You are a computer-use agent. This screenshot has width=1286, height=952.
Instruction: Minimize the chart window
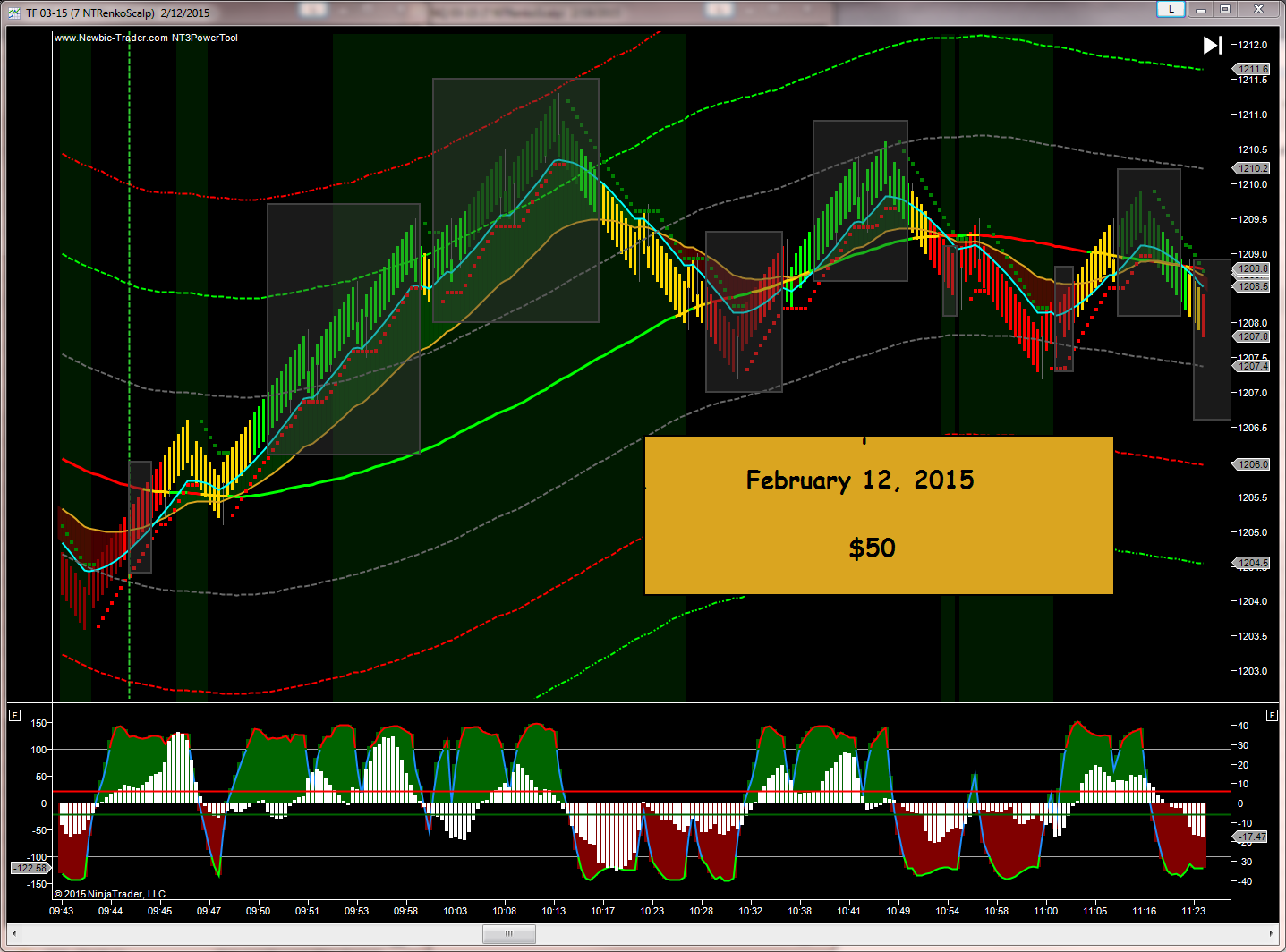tap(1201, 10)
